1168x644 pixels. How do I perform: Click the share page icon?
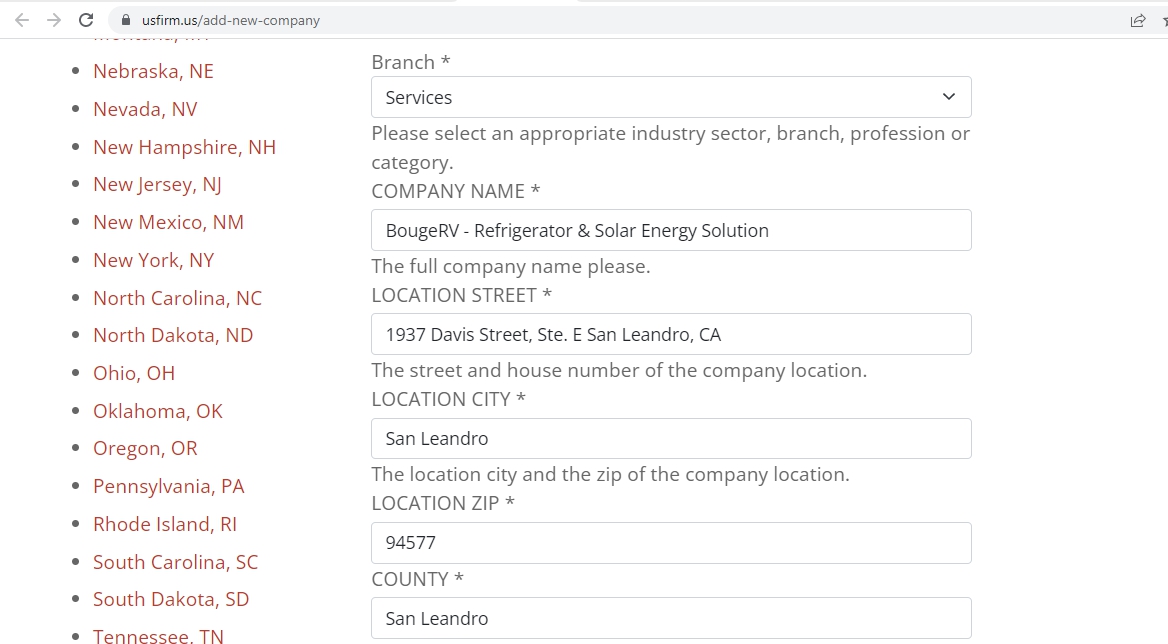[1137, 20]
